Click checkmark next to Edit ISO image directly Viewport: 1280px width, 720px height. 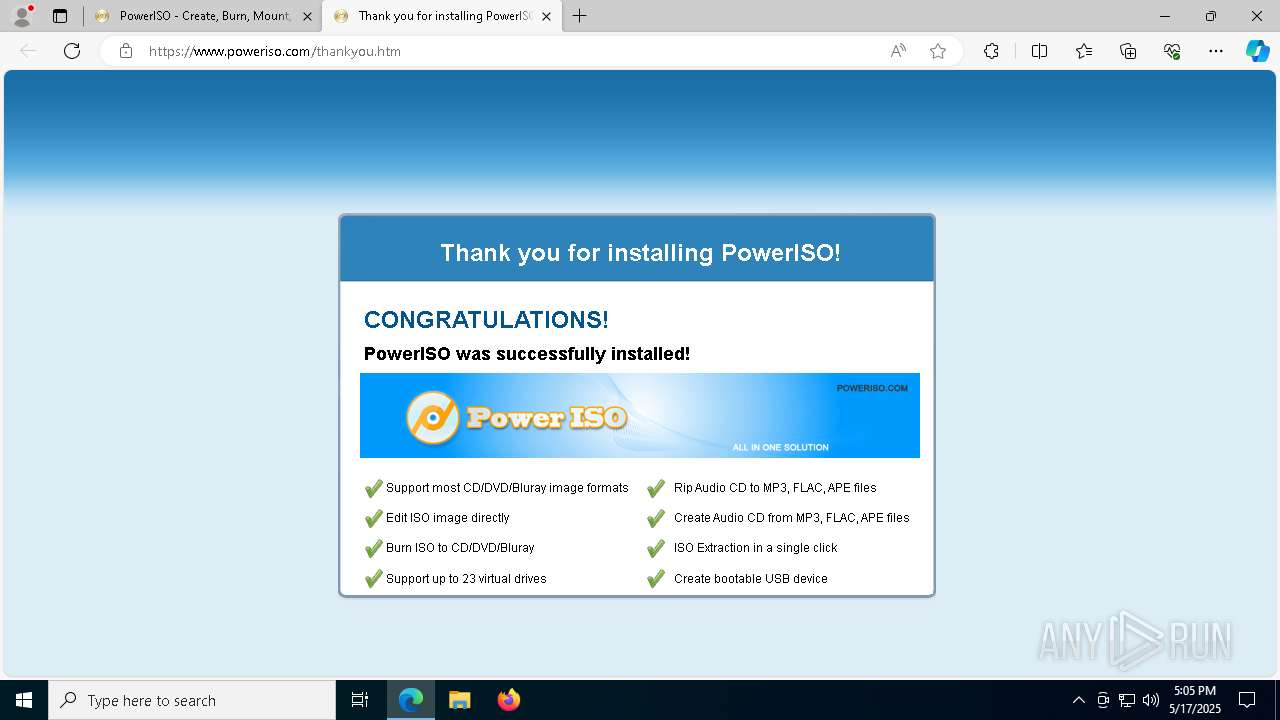(373, 518)
